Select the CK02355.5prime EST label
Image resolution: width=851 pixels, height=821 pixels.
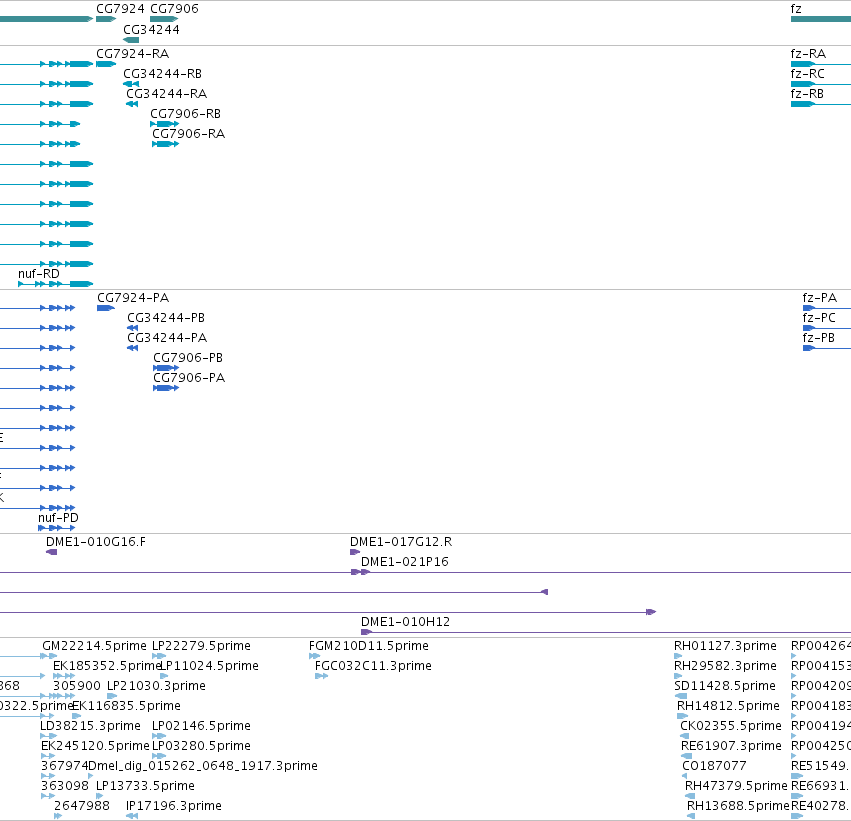point(731,726)
